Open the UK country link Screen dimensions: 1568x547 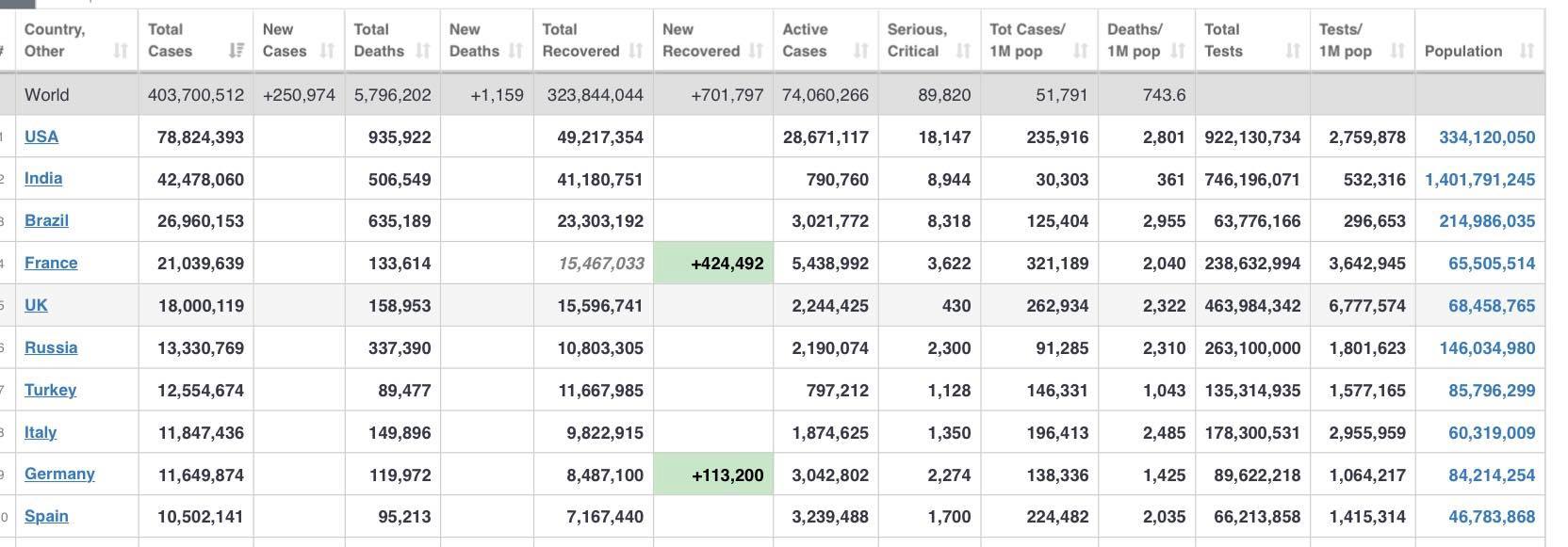pos(36,305)
